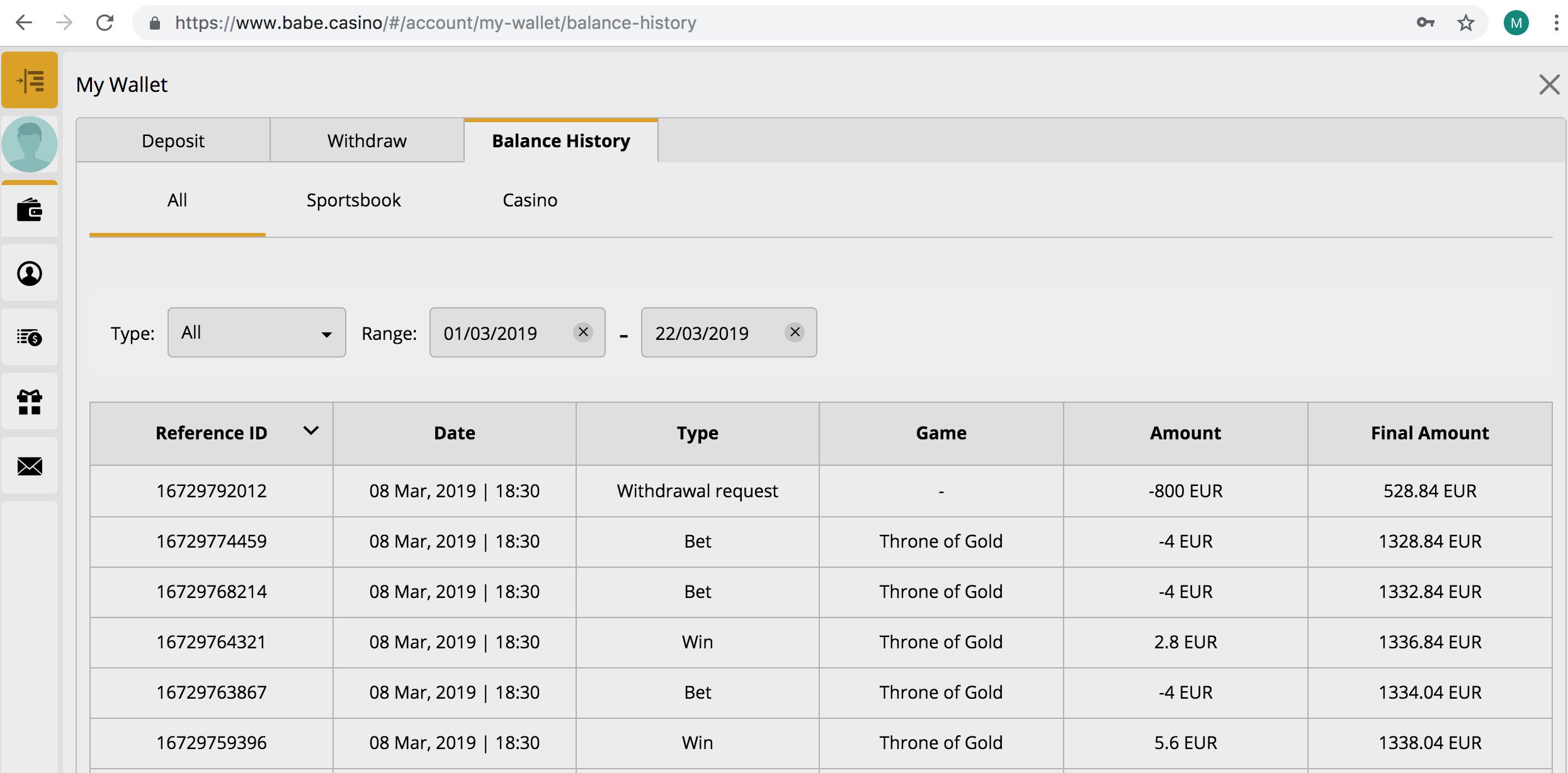Click the Withdrawal request type cell
This screenshot has height=773, width=1568.
coord(698,491)
